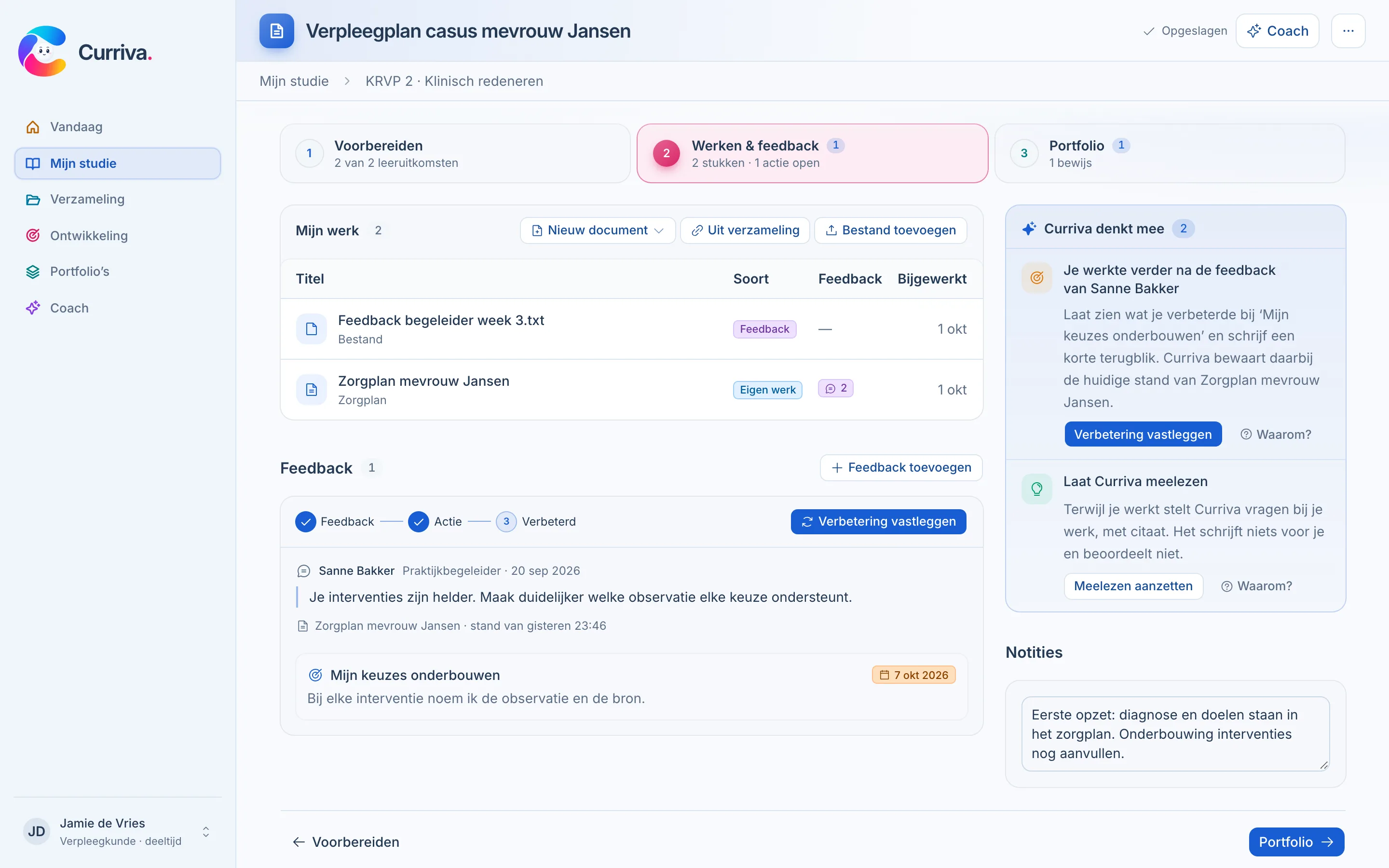The height and width of the screenshot is (868, 1389).
Task: Click the KRVP 2 · Klinisch redeneren breadcrumb
Action: coord(454,81)
